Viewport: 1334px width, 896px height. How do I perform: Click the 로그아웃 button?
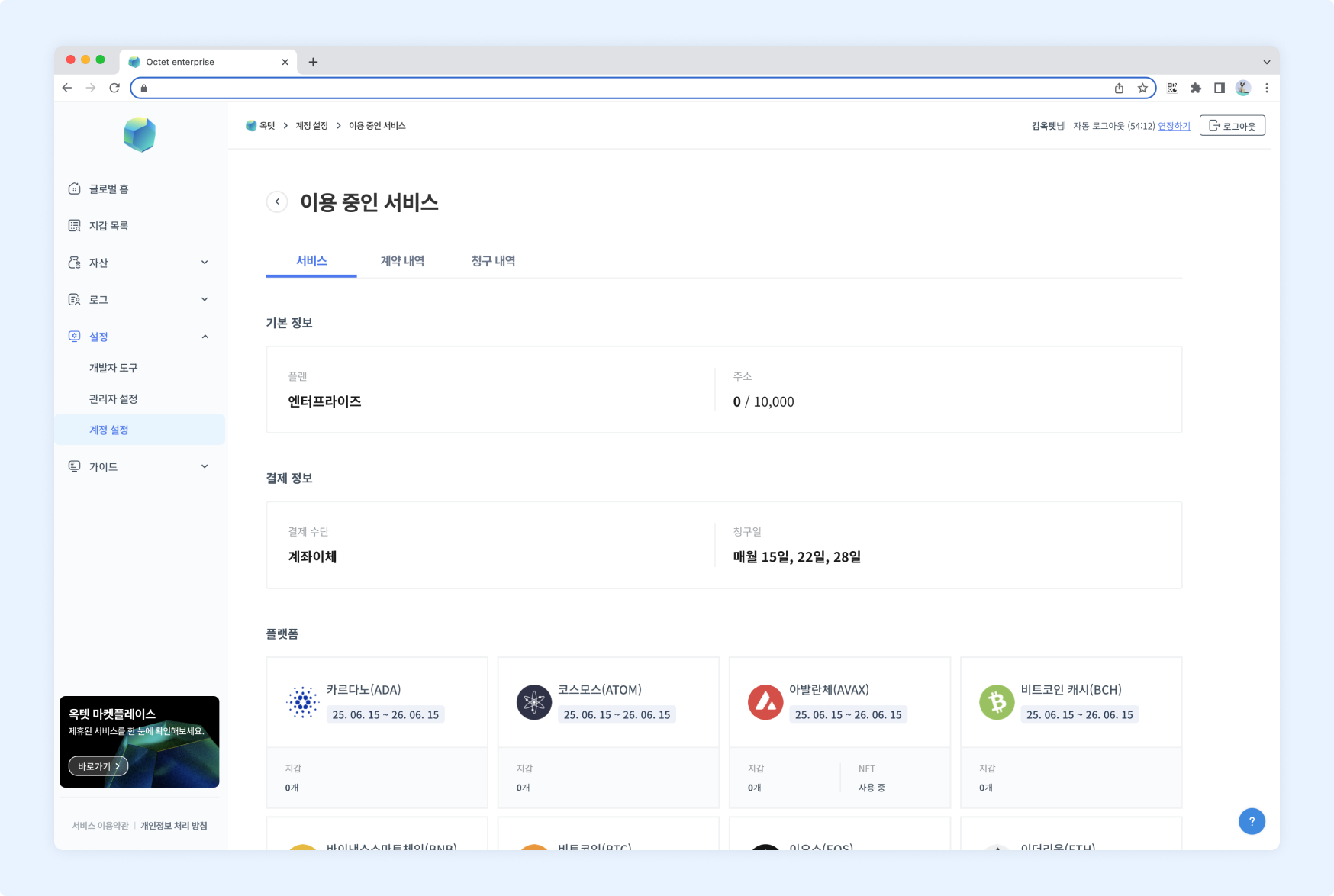pos(1232,125)
